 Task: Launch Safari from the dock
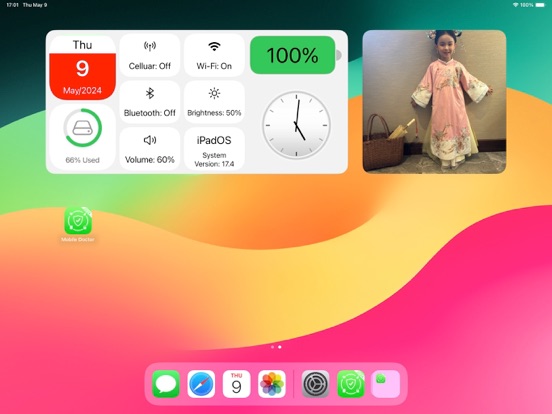point(201,384)
